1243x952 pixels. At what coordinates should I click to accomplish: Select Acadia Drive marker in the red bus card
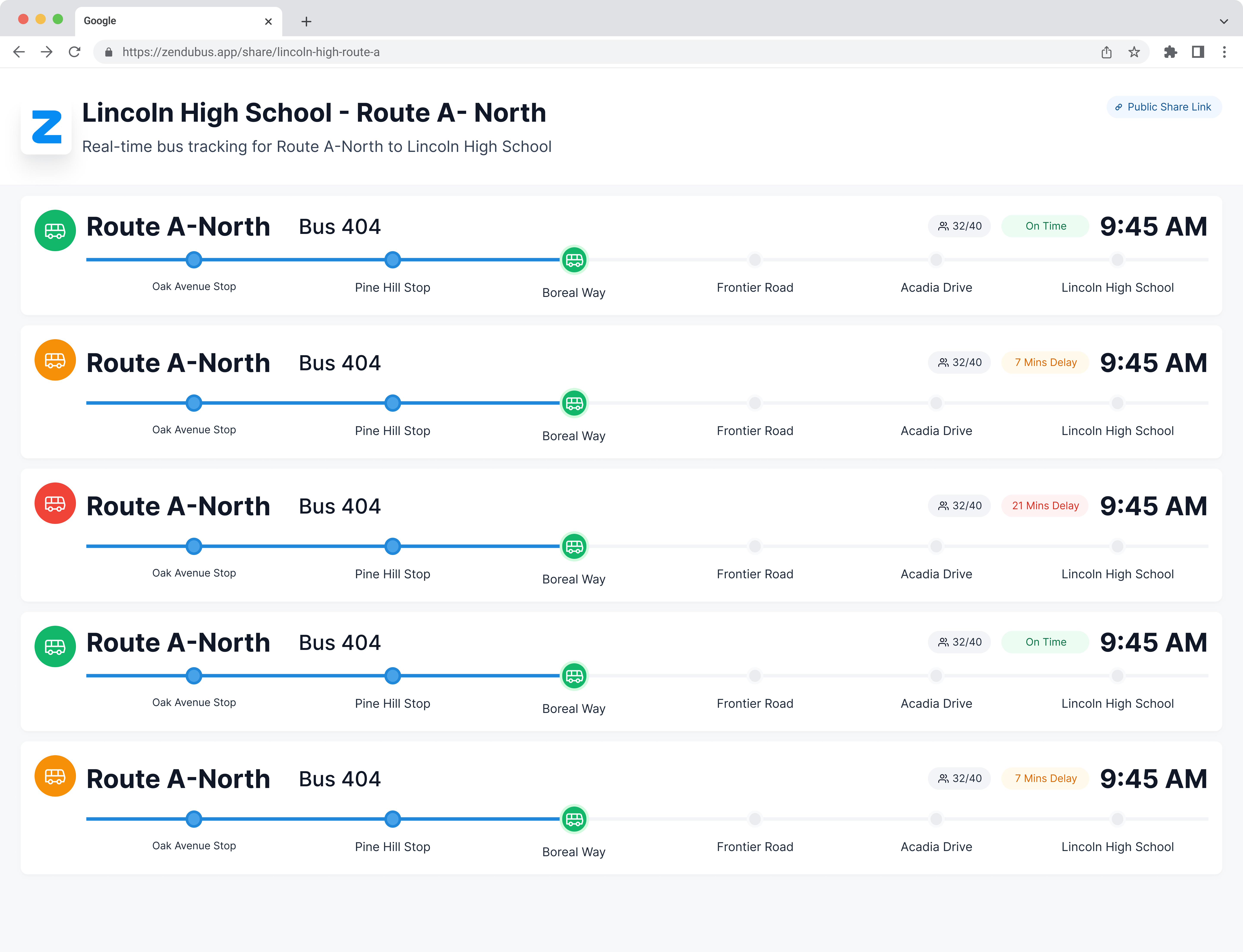pyautogui.click(x=936, y=546)
